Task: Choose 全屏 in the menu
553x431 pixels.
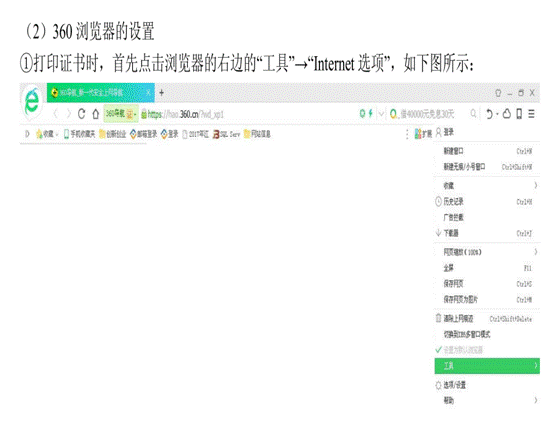Action: coord(487,268)
